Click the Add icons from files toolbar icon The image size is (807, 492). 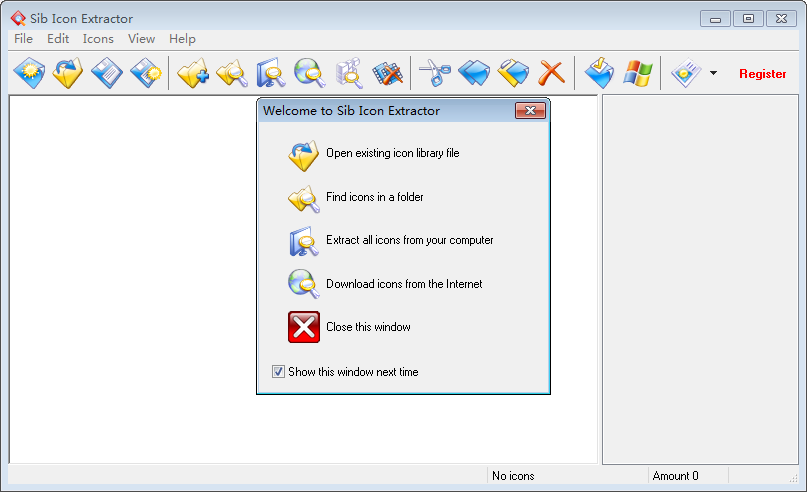pyautogui.click(x=193, y=73)
